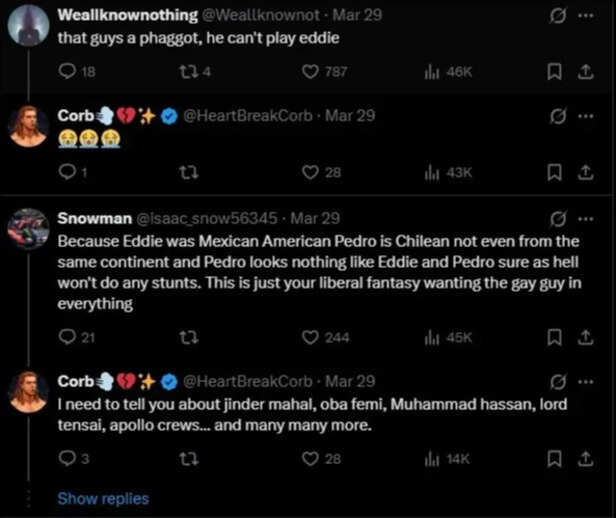Viewport: 616px width, 518px height.
Task: Show replies under Corb's tweet
Action: [103, 498]
